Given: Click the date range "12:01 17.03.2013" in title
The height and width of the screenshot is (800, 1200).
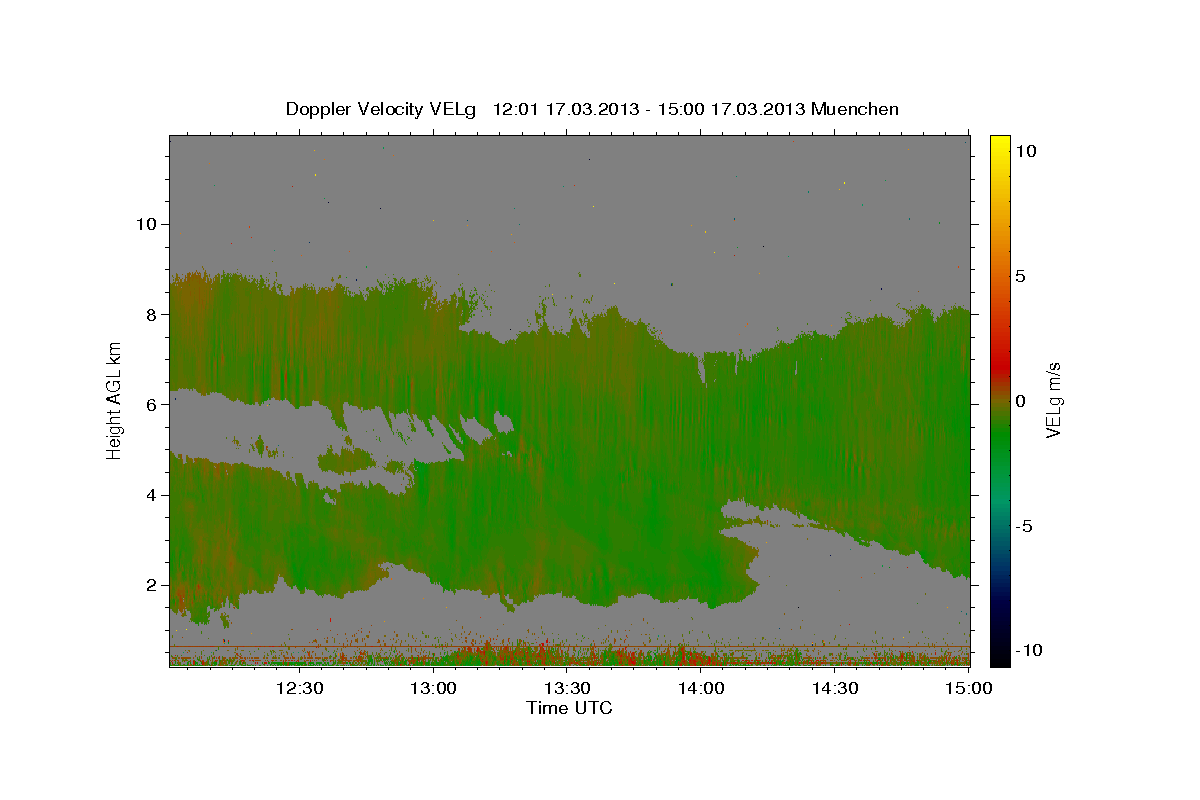Looking at the screenshot, I should pyautogui.click(x=564, y=109).
